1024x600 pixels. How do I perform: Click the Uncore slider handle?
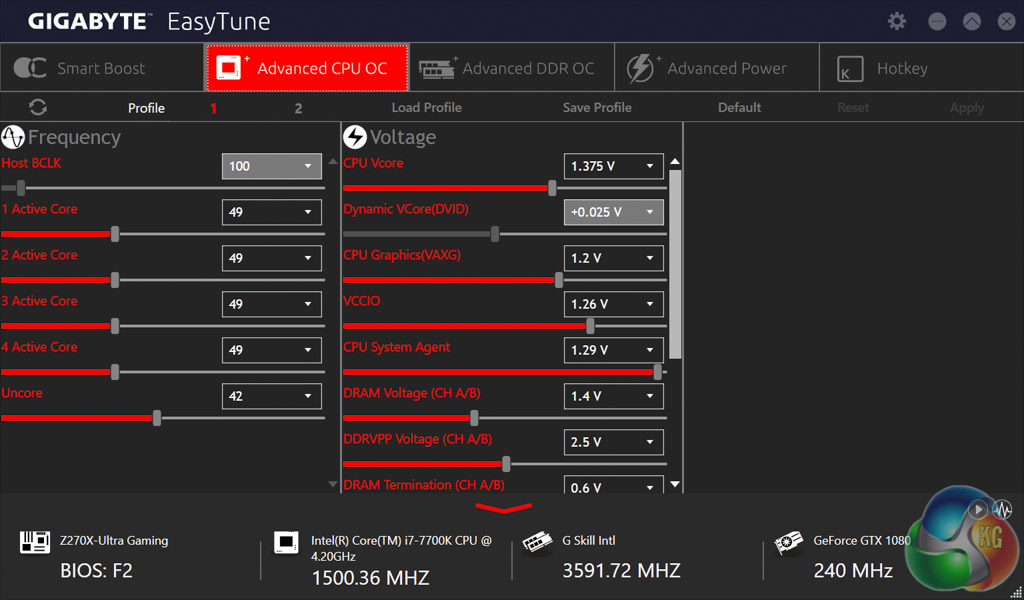point(157,418)
